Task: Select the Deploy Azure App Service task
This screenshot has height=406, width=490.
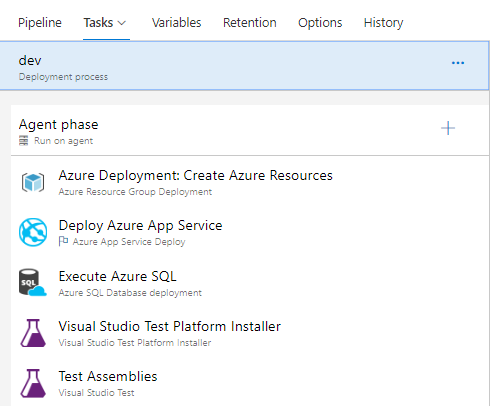Action: [250, 232]
